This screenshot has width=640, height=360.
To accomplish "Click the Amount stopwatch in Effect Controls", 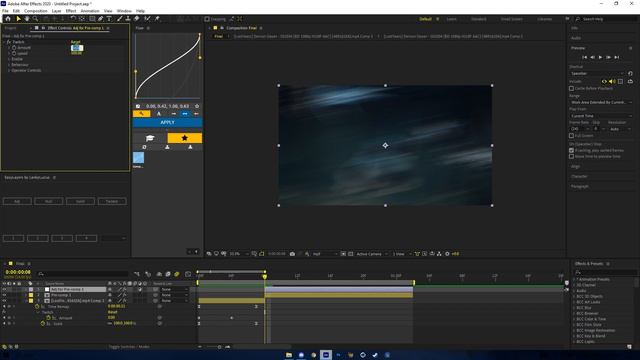I will coord(14,48).
